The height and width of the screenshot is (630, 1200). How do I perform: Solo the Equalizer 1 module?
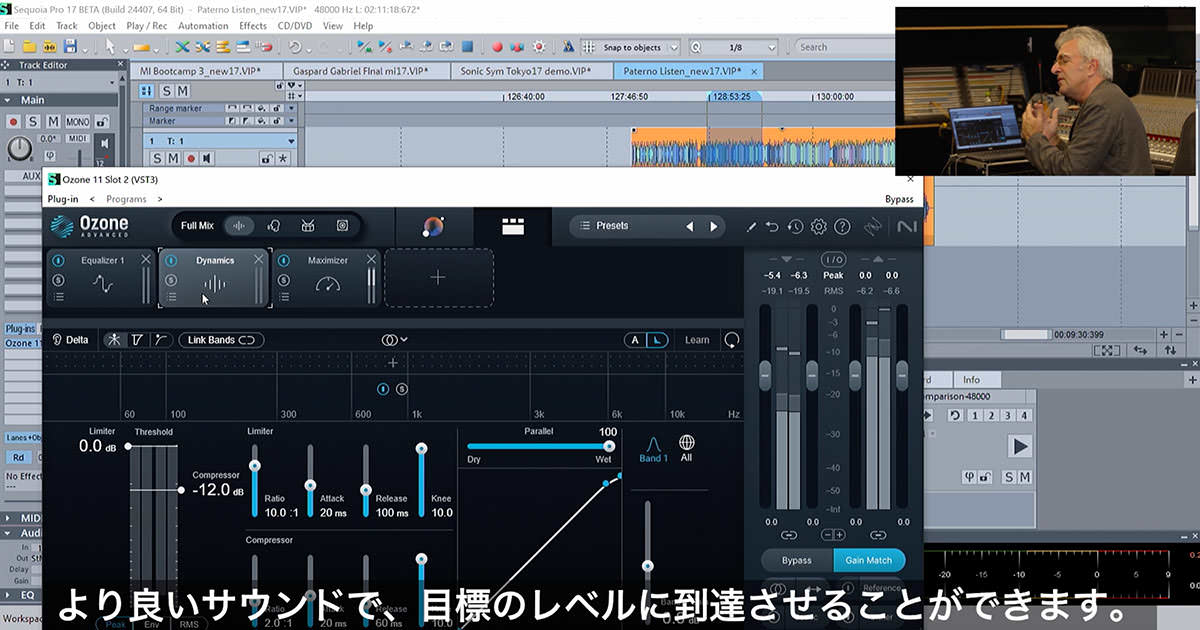tap(59, 279)
